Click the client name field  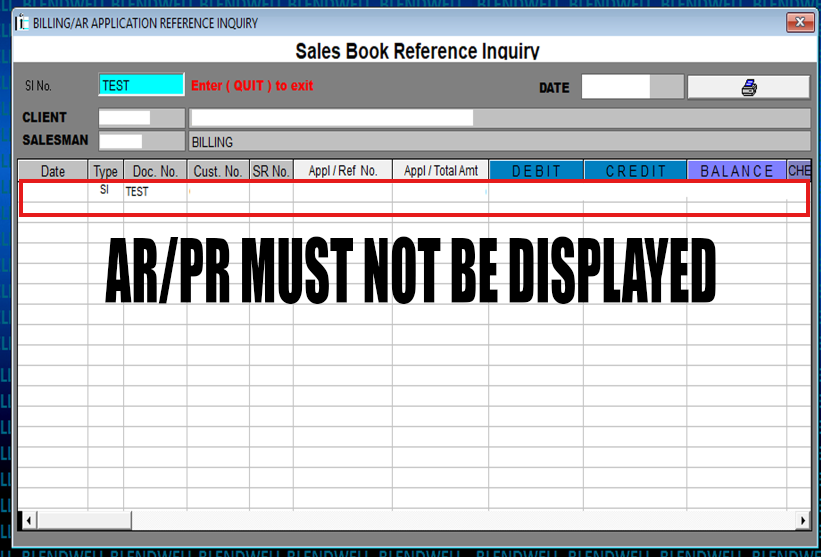[x=499, y=118]
